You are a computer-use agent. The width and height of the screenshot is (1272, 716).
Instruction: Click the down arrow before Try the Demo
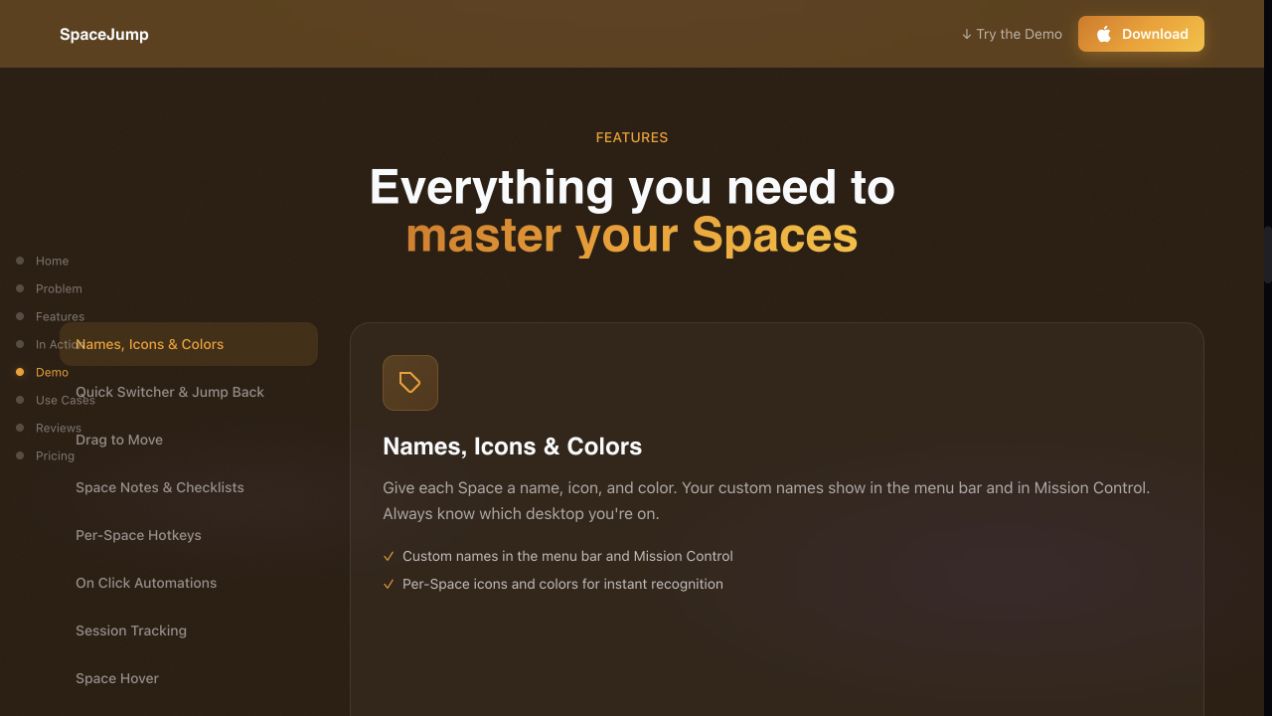(966, 34)
